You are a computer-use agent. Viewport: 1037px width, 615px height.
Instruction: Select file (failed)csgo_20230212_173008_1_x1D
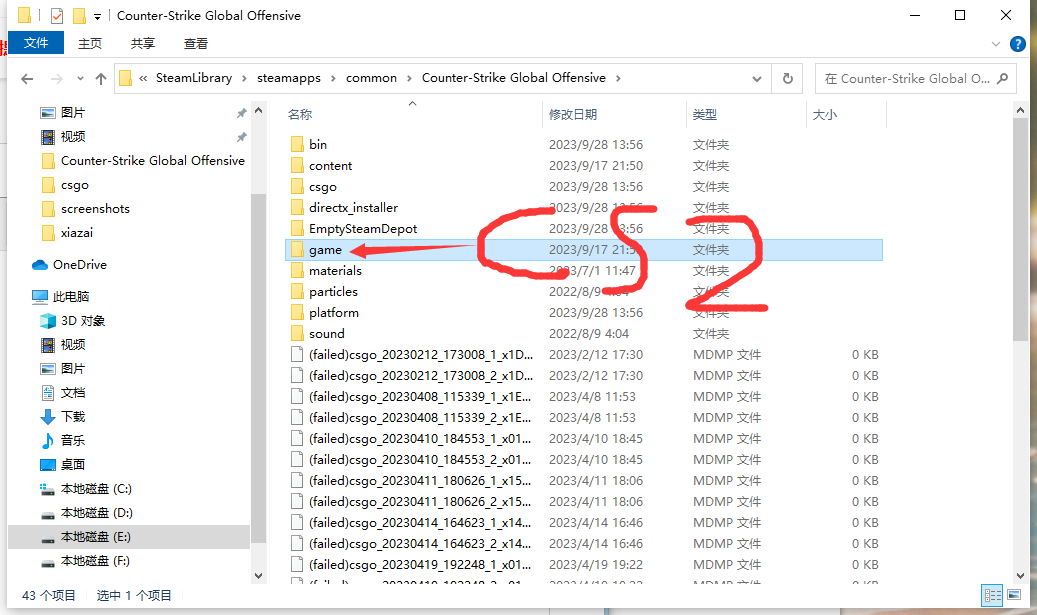[420, 354]
